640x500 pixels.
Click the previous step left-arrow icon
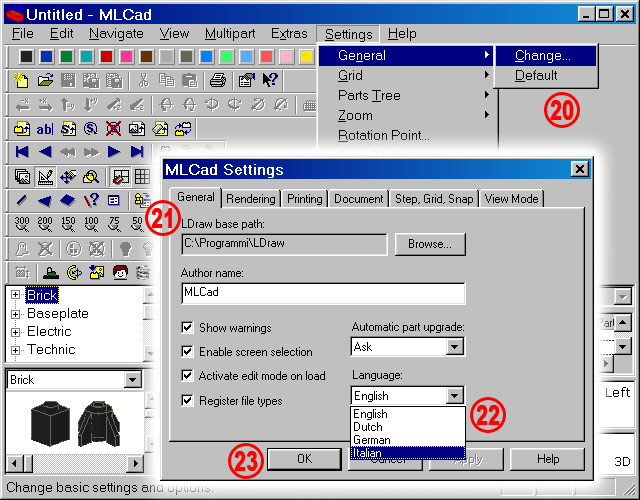click(45, 152)
